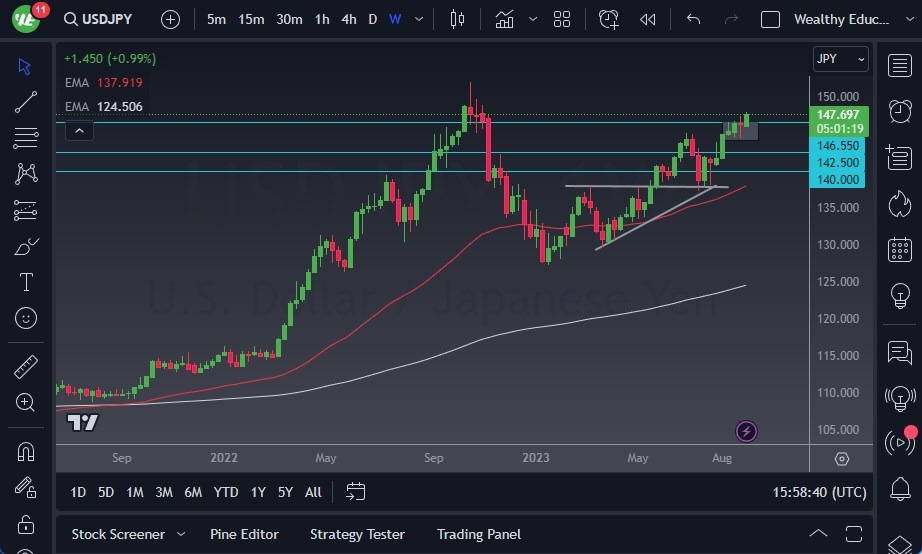Select the ruler measure tool
The width and height of the screenshot is (922, 554).
pos(26,367)
